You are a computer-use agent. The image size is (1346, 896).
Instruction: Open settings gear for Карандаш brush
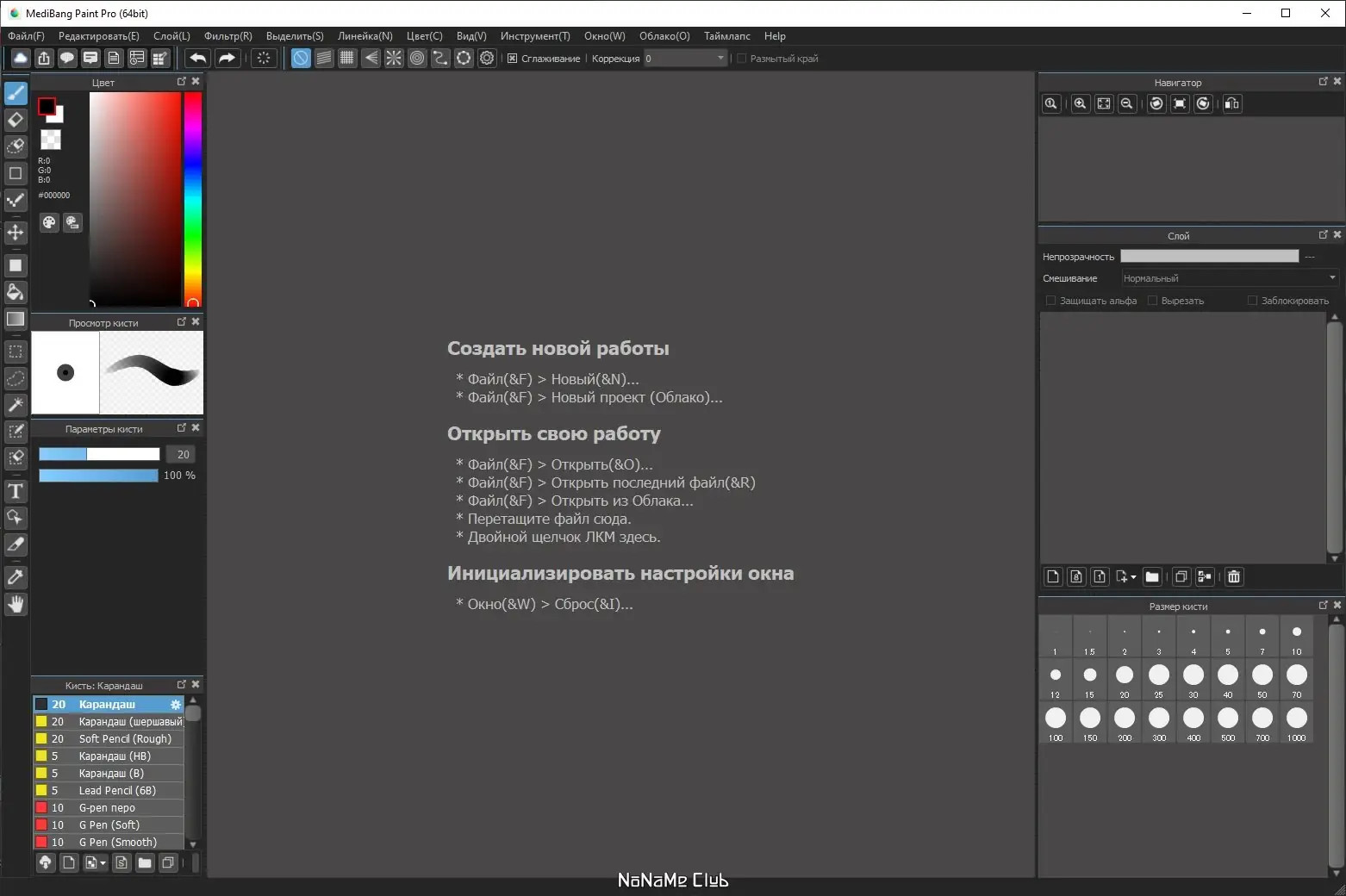point(176,705)
